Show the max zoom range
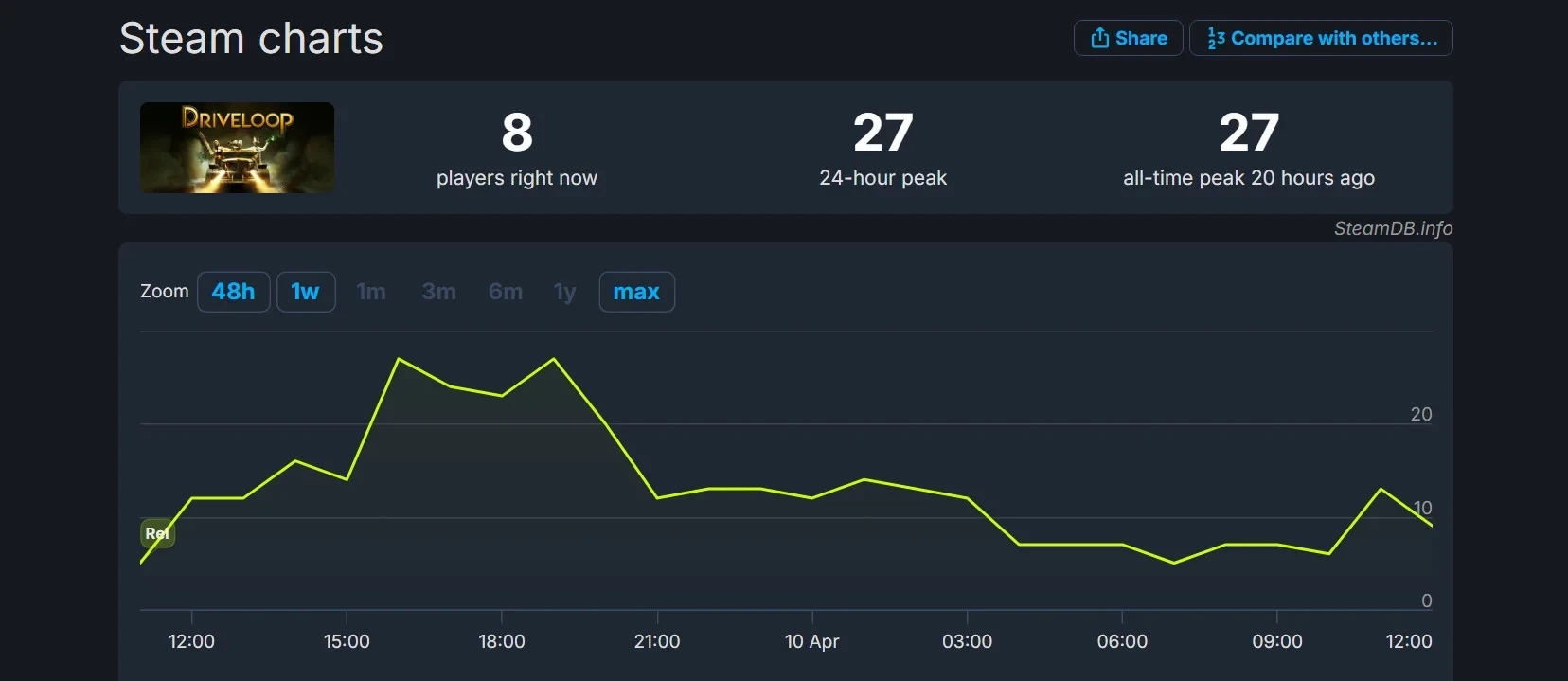 click(636, 292)
